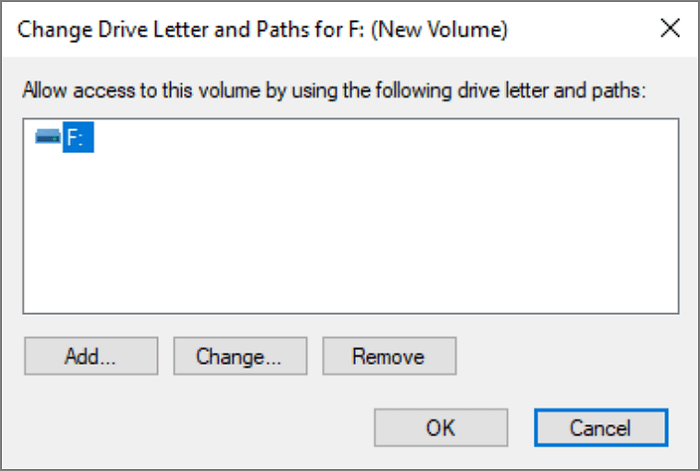
Task: Dismiss changes via the Cancel button
Action: (x=600, y=427)
